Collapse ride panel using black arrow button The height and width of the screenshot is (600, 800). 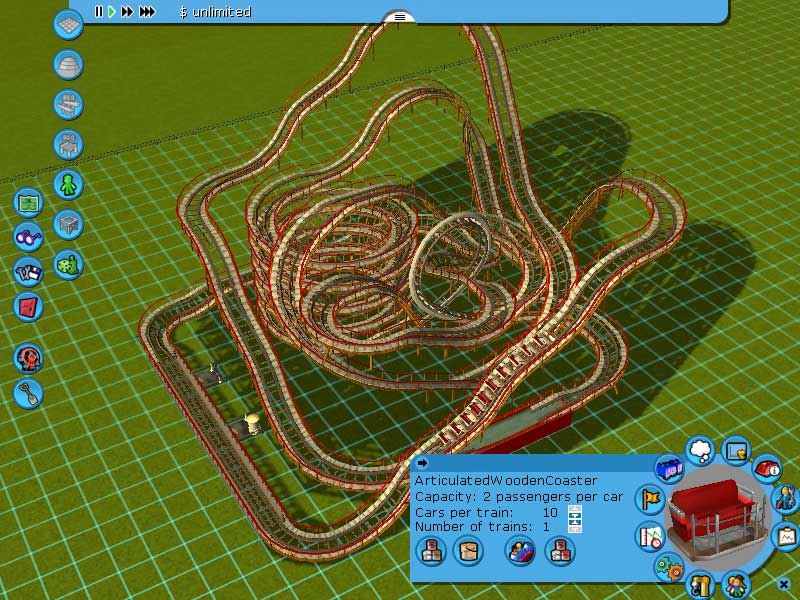click(x=422, y=463)
